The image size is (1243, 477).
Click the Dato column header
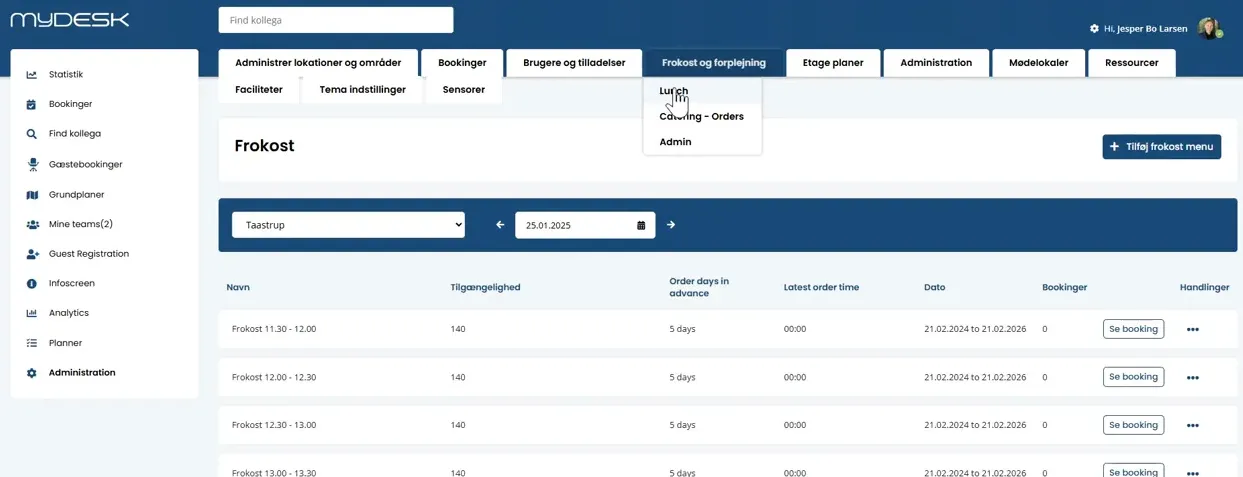click(x=934, y=288)
